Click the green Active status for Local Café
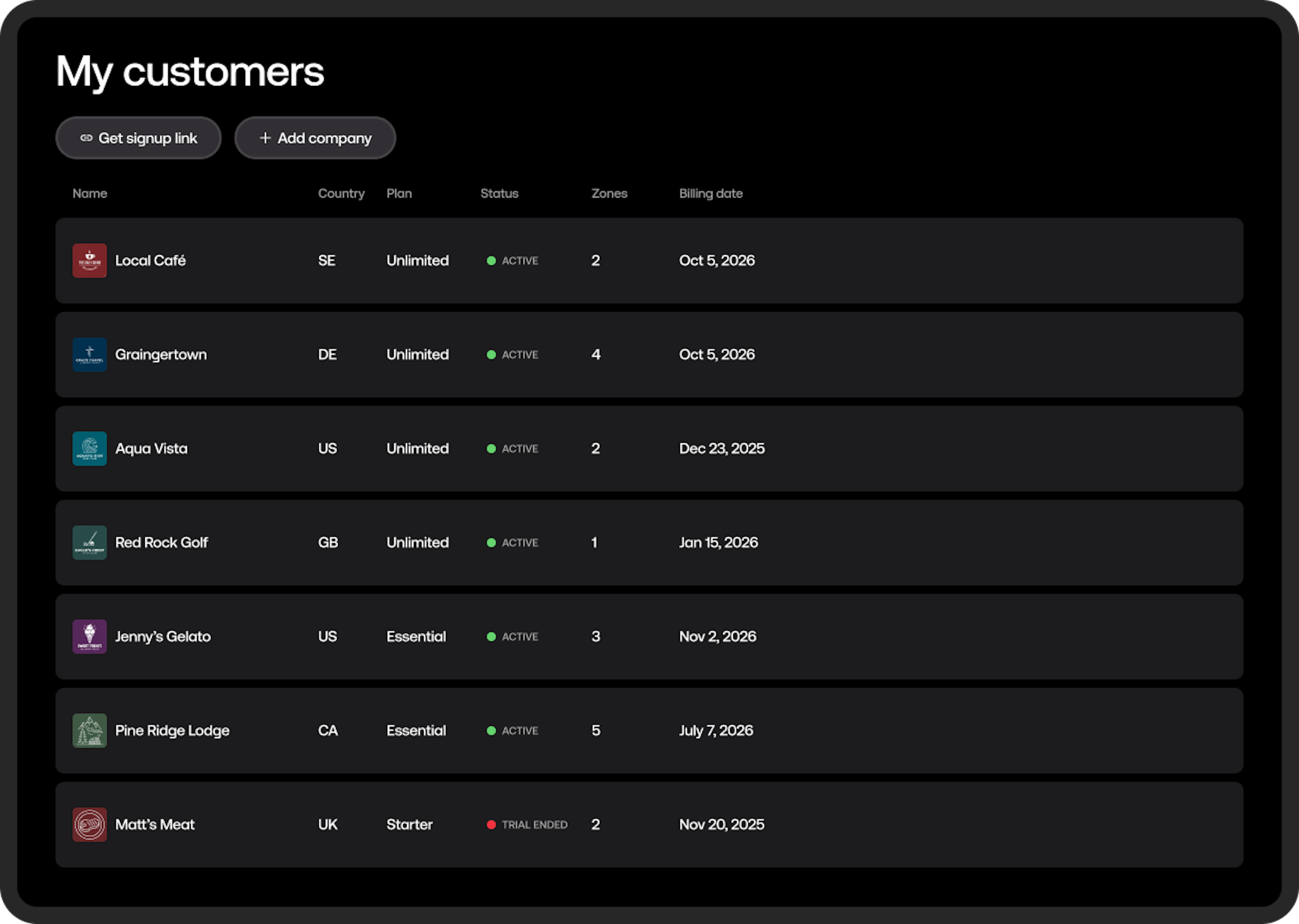1299x924 pixels. [513, 261]
